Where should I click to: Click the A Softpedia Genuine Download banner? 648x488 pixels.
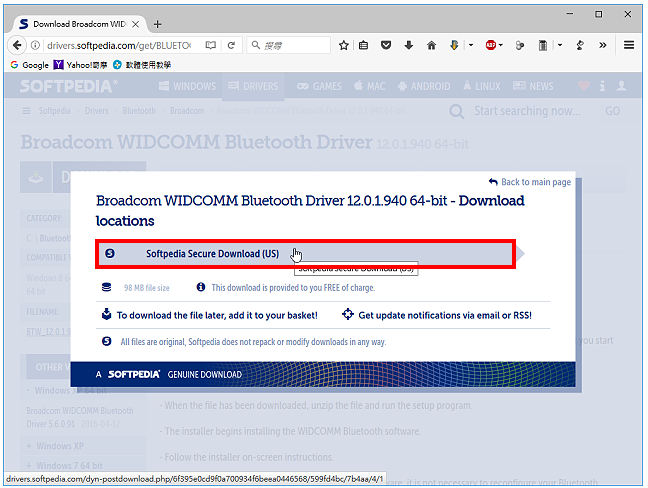[322, 374]
